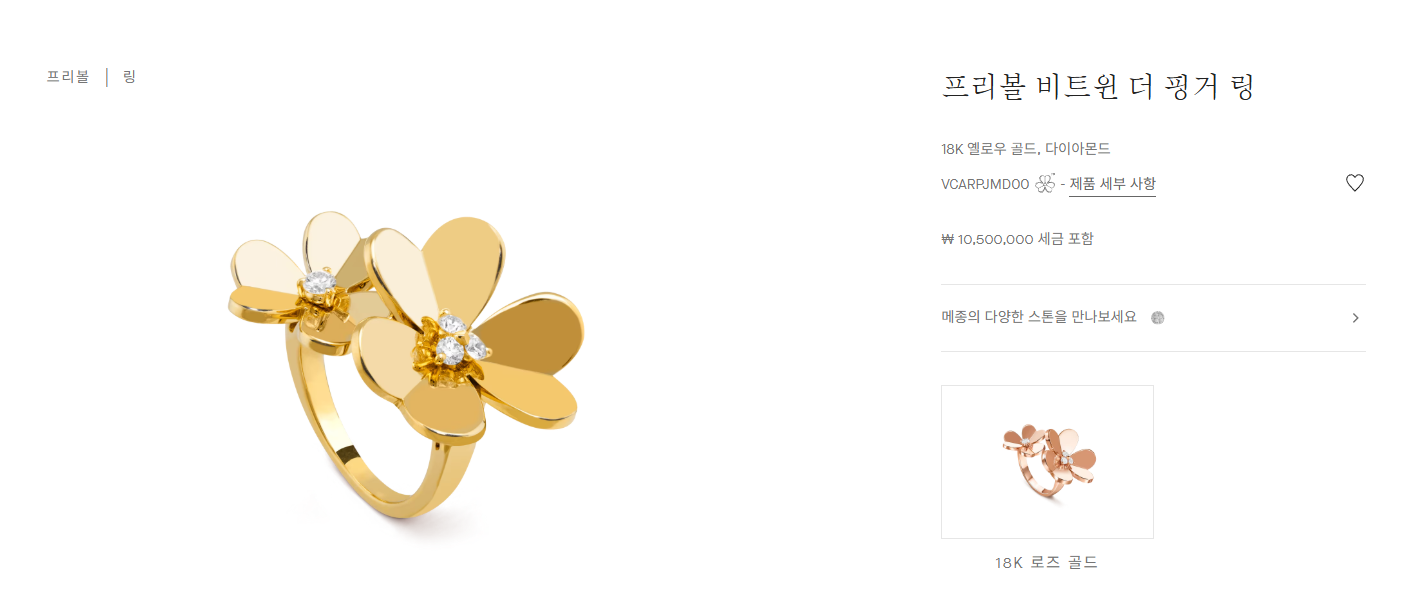Select the rose gold ring thumbnail

pos(1047,462)
